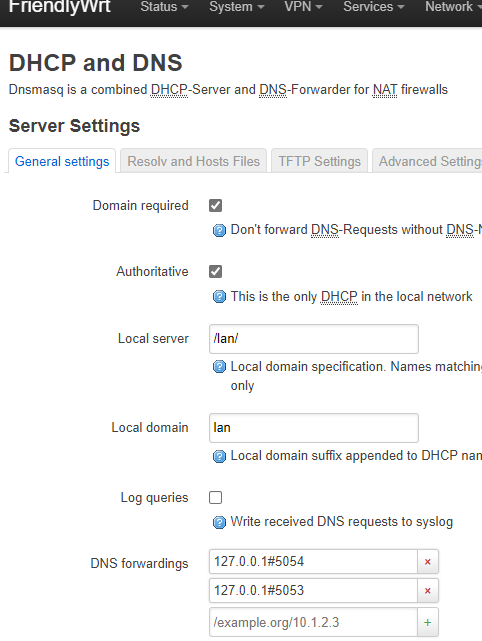Viewport: 482px width, 641px height.
Task: Click help icon under Log queries
Action: coord(219,522)
